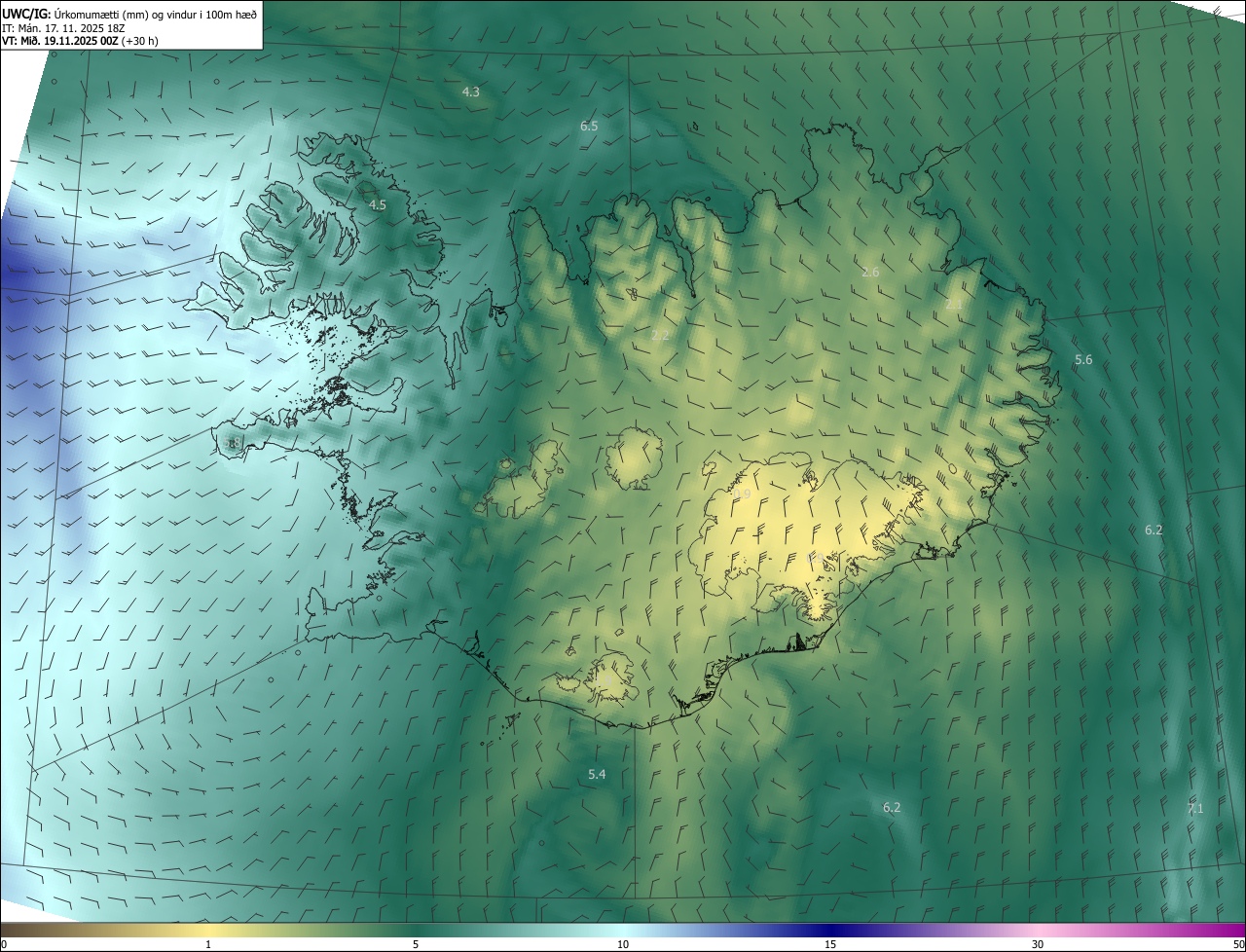Click the 'VT: Mið. 19.11.2025 00Z (+30 h)' line
This screenshot has height=952, width=1246.
point(81,42)
